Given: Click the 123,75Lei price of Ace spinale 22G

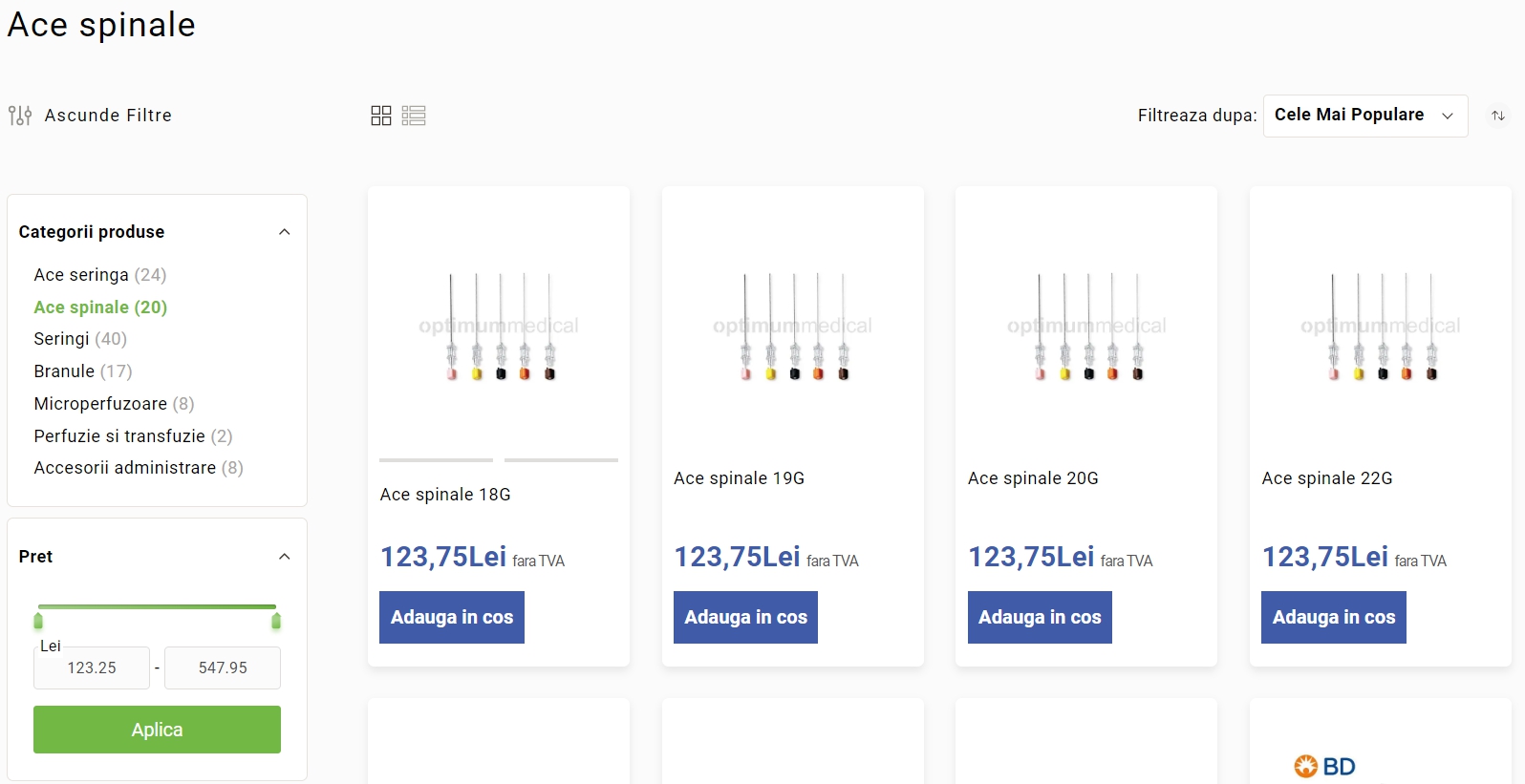Looking at the screenshot, I should 1325,557.
